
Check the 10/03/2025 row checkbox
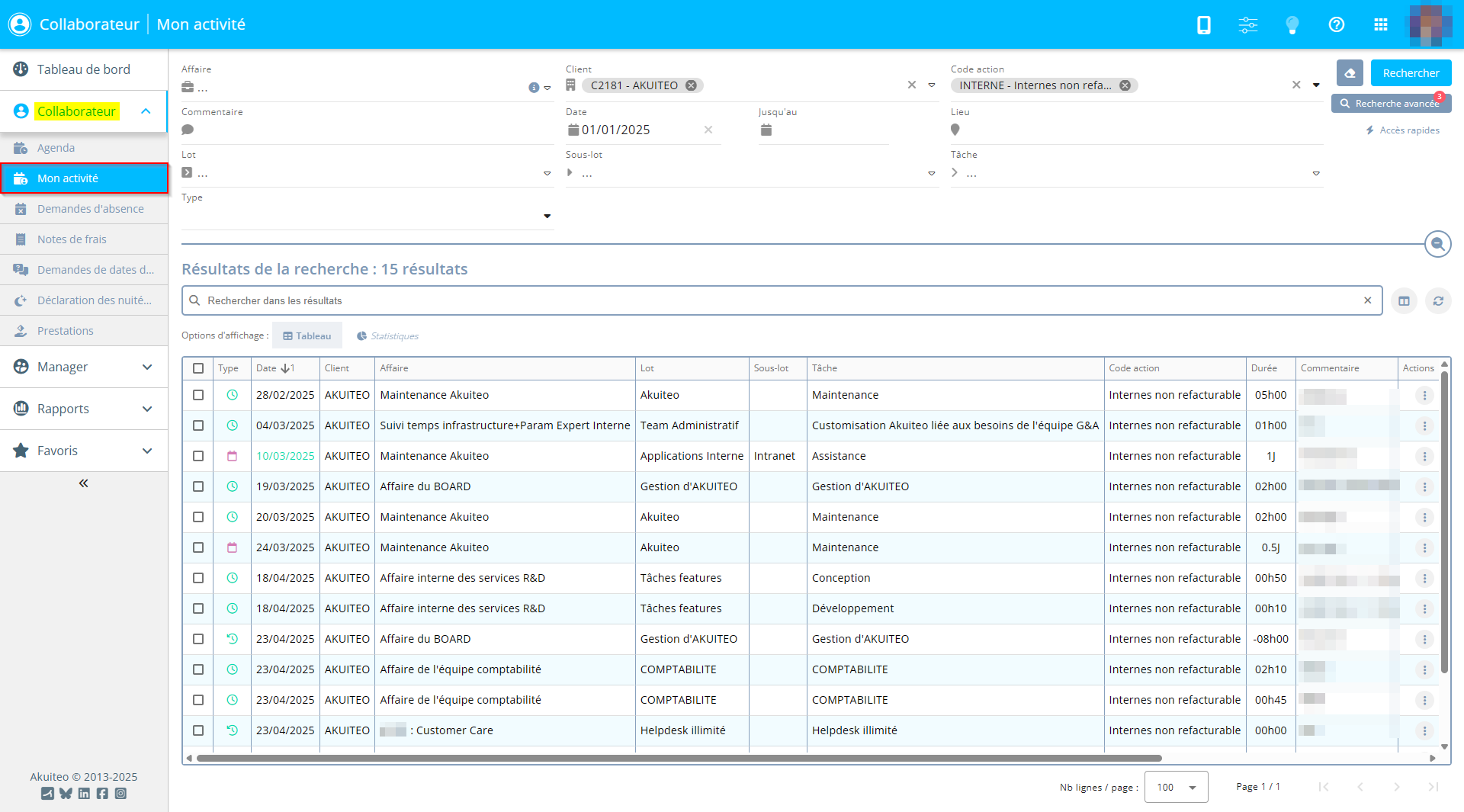(x=198, y=456)
